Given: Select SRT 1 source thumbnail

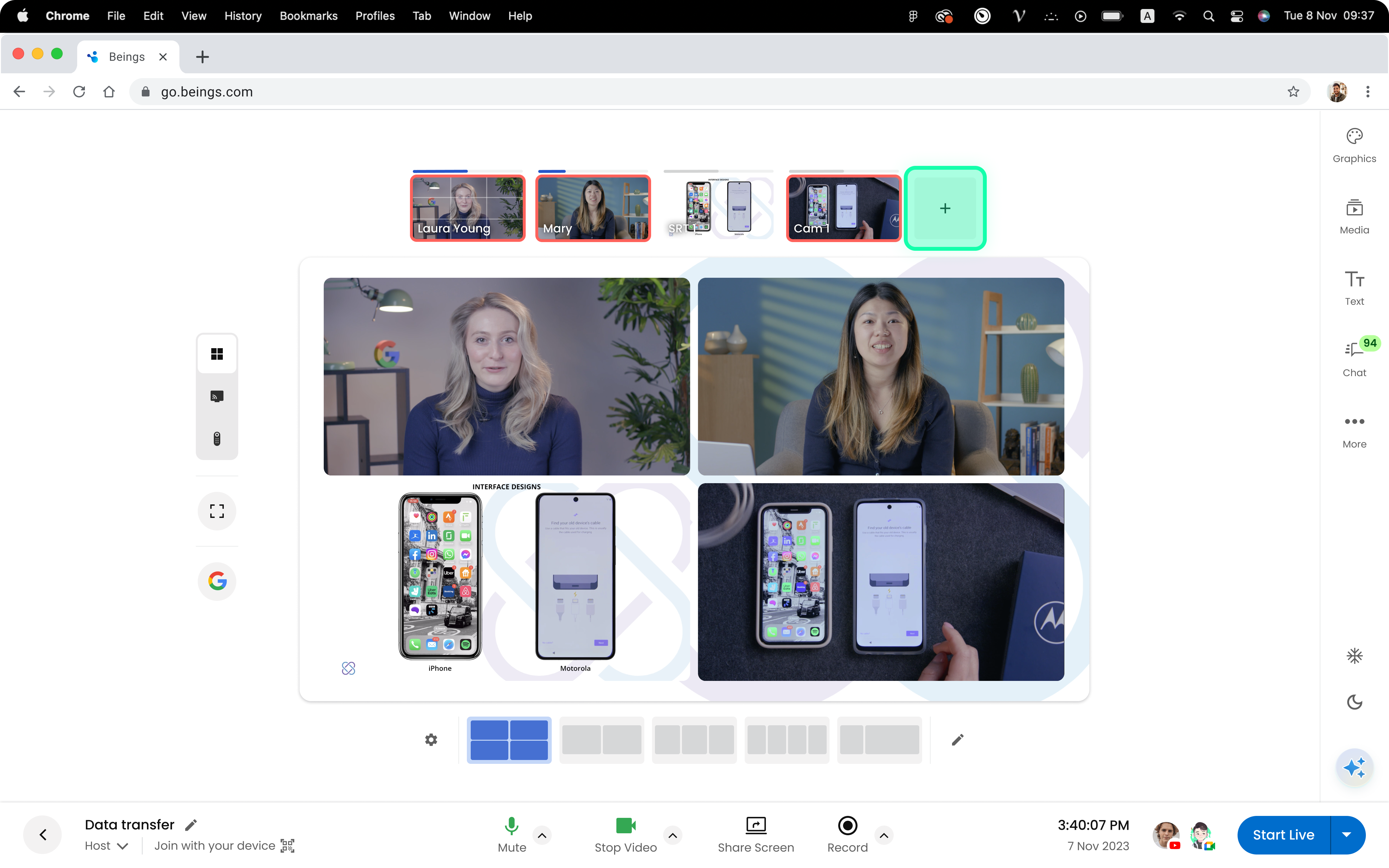Looking at the screenshot, I should pyautogui.click(x=718, y=208).
